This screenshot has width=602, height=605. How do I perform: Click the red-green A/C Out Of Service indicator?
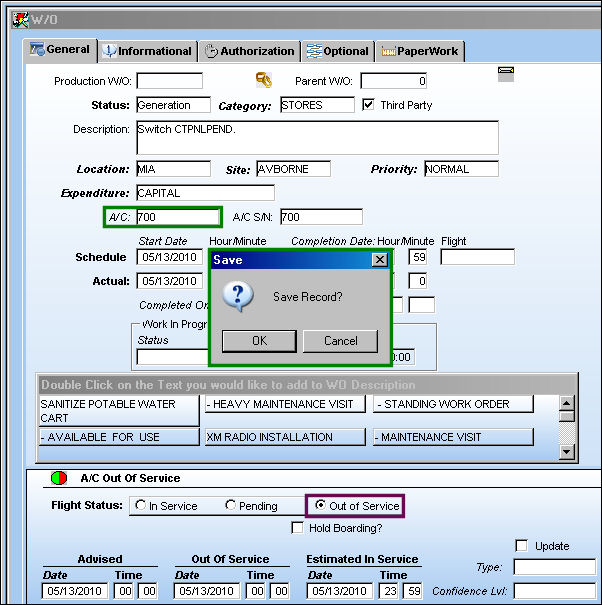(x=59, y=478)
